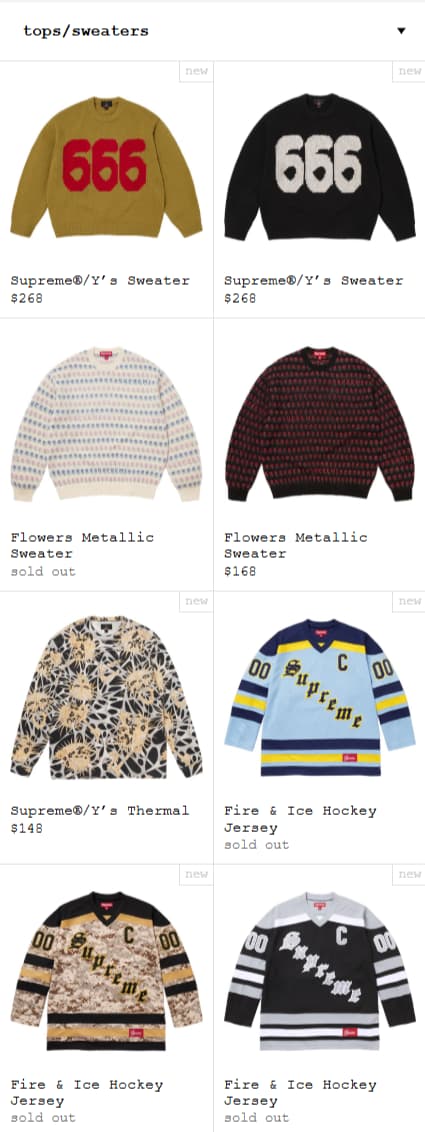Select the black and grey Hockey Jersey image
The width and height of the screenshot is (425, 1132).
[x=320, y=970]
